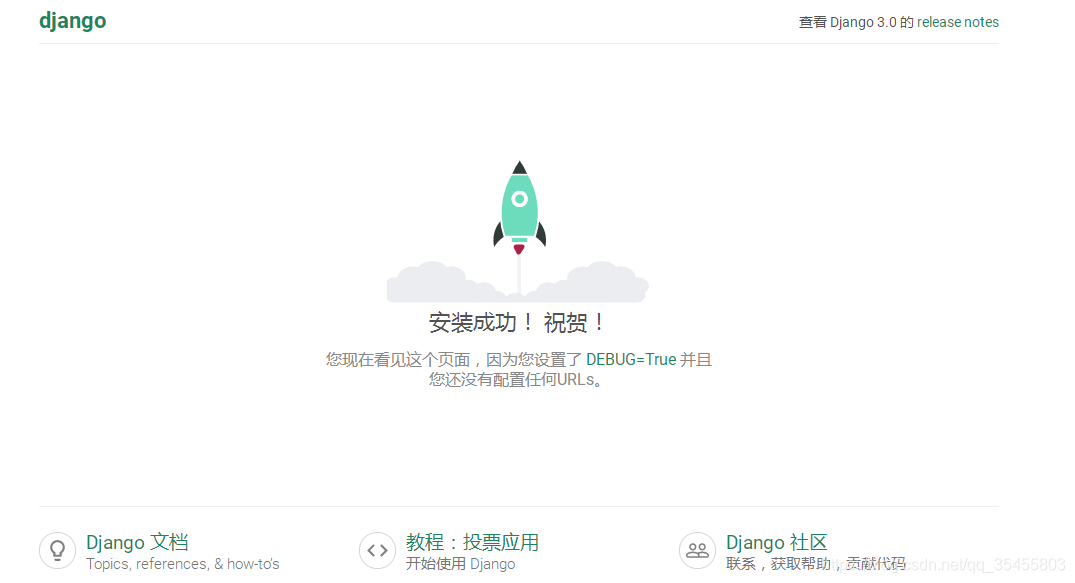Click the 查看 Django 3.0 的 text

pos(856,22)
